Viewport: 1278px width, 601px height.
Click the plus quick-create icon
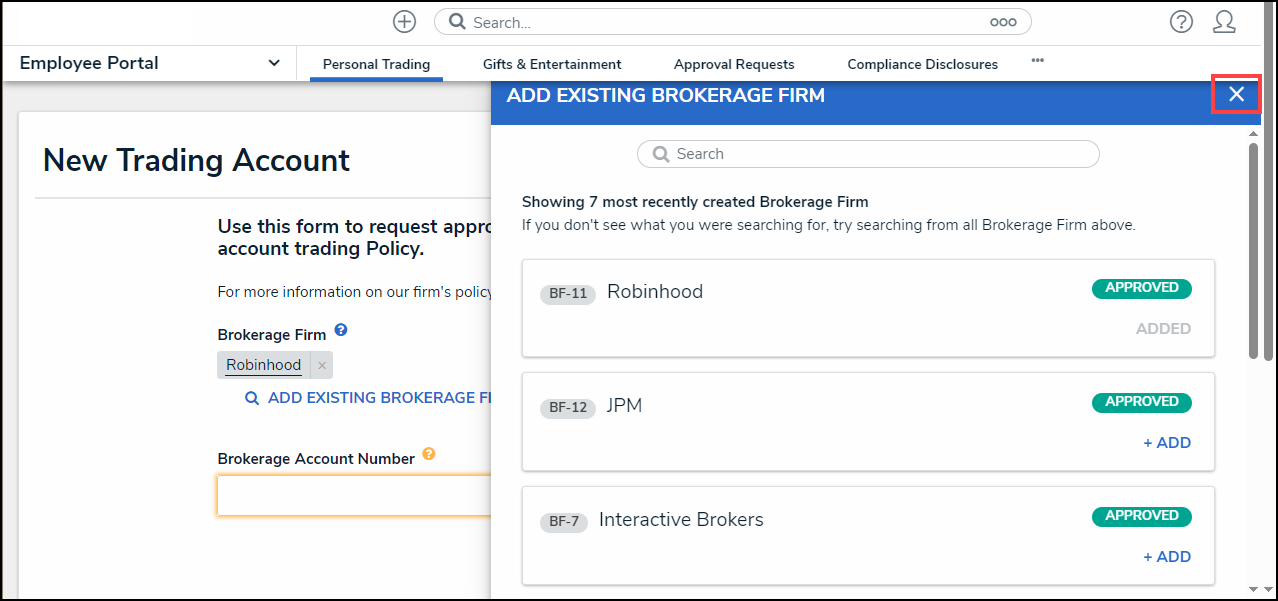click(404, 22)
